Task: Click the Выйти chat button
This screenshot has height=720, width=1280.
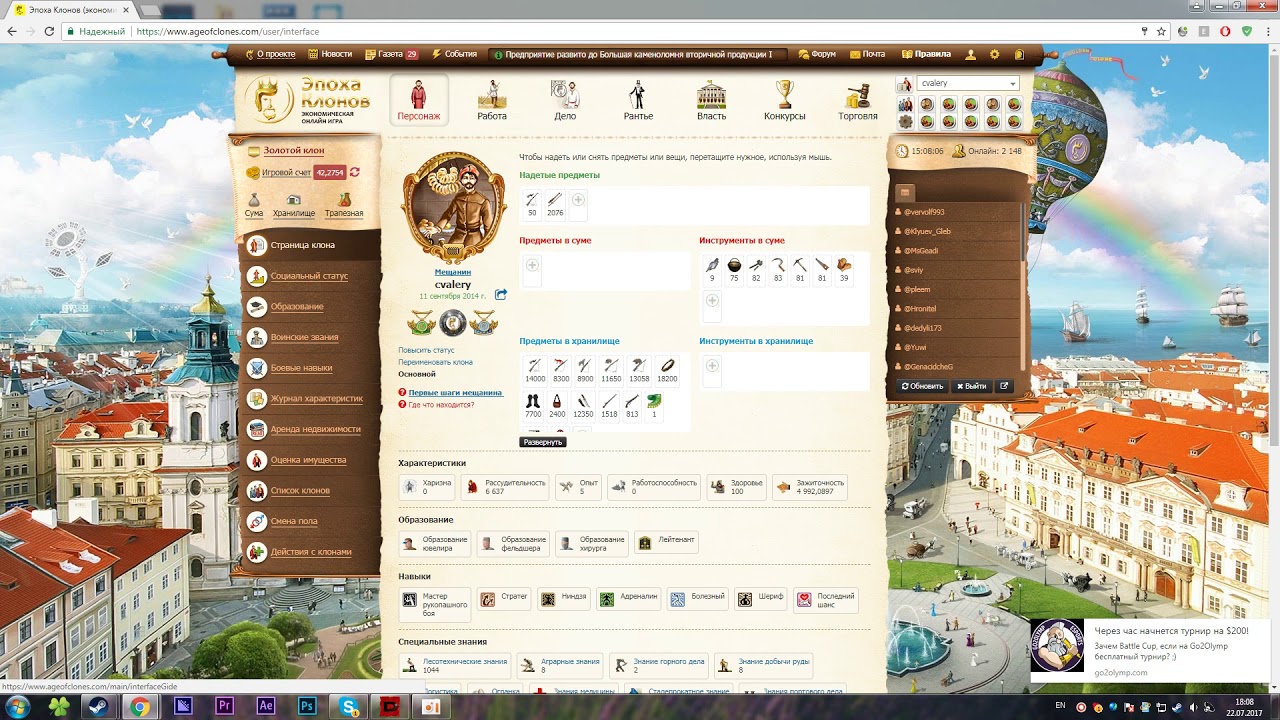Action: pos(971,386)
